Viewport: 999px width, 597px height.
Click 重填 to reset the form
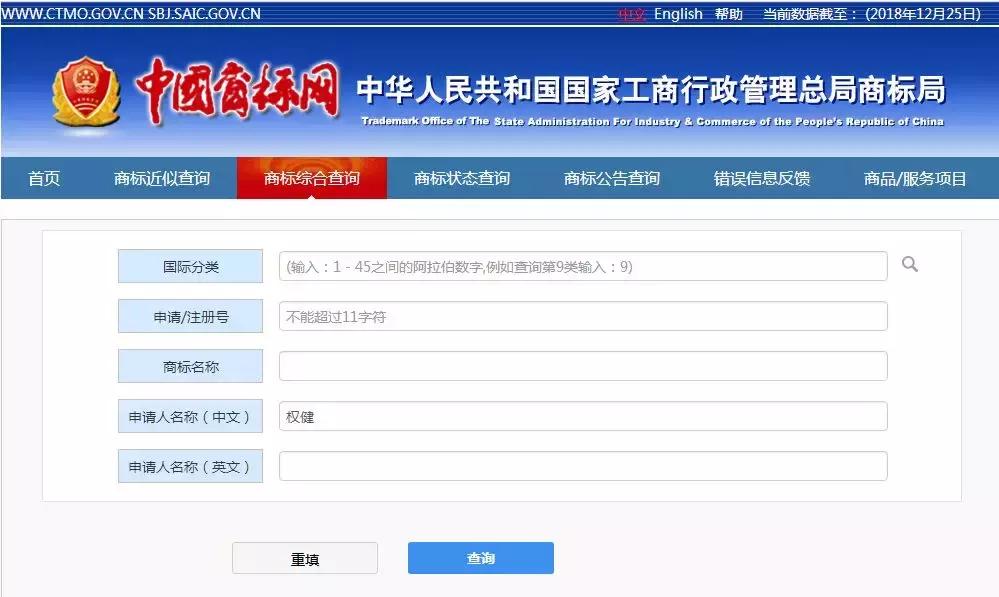click(304, 558)
